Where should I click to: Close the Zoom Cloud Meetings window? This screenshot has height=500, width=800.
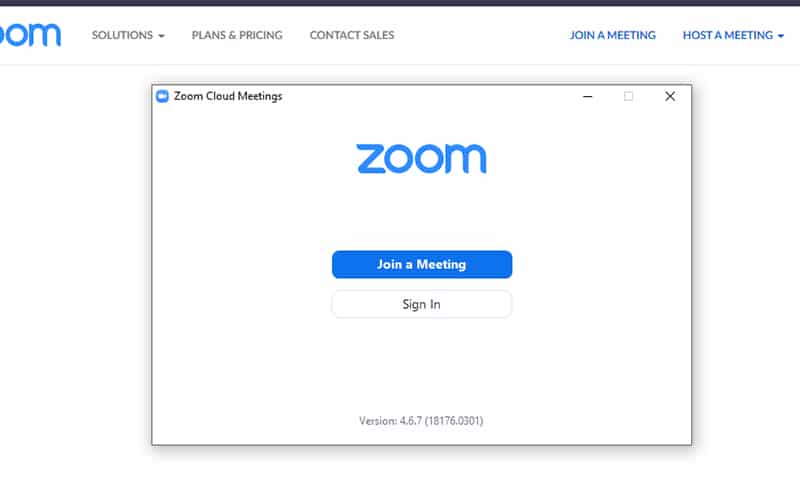point(670,96)
